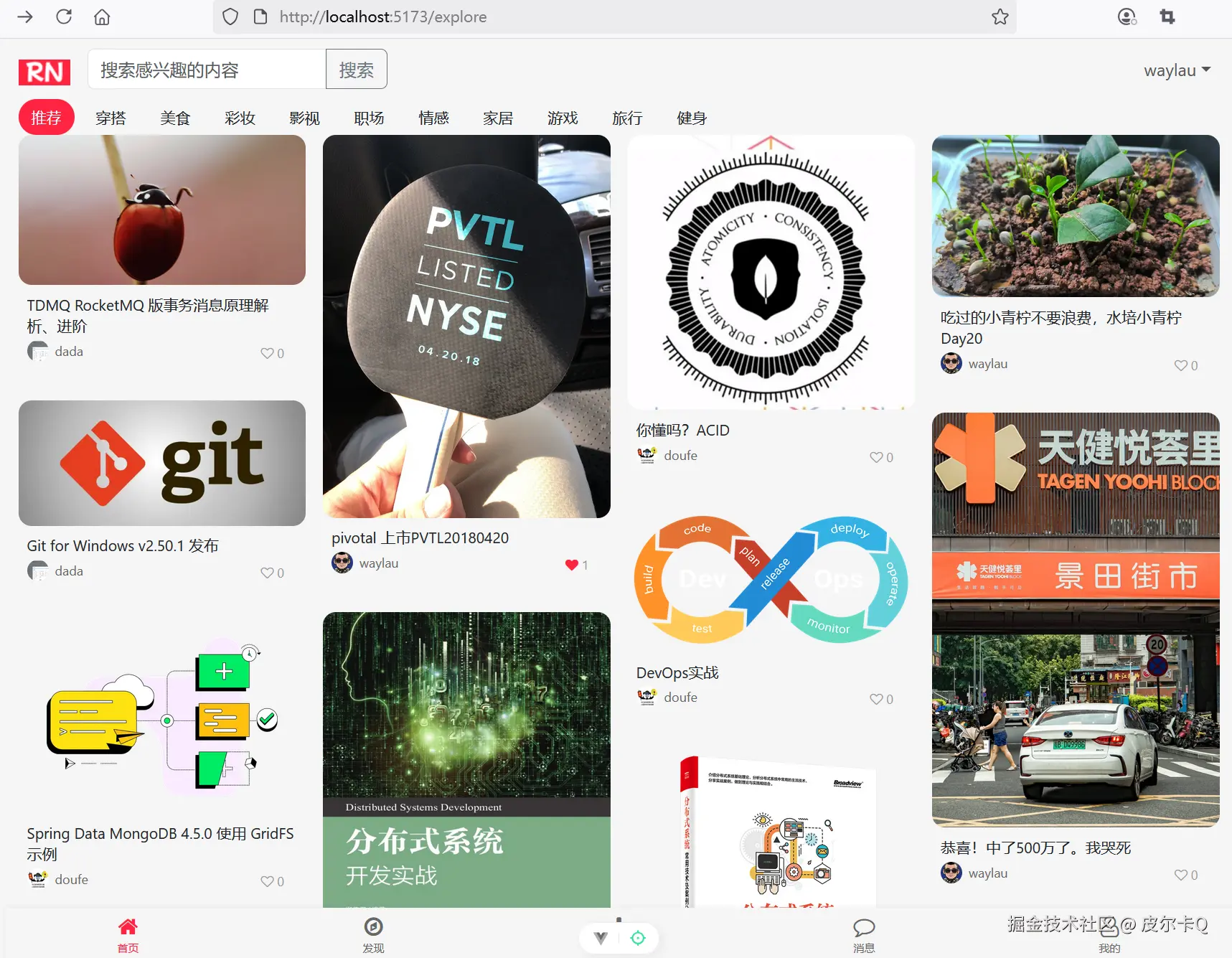The width and height of the screenshot is (1232, 958).
Task: Click the RN logo in the top left
Action: tap(44, 72)
